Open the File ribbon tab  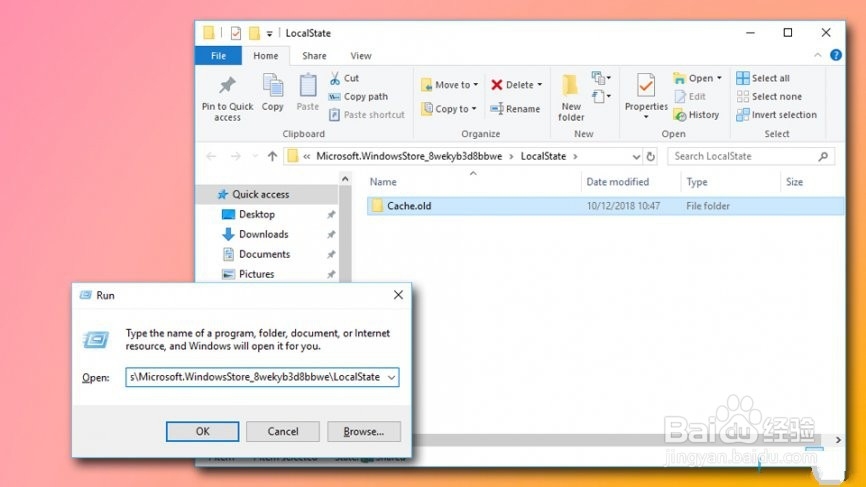point(218,56)
